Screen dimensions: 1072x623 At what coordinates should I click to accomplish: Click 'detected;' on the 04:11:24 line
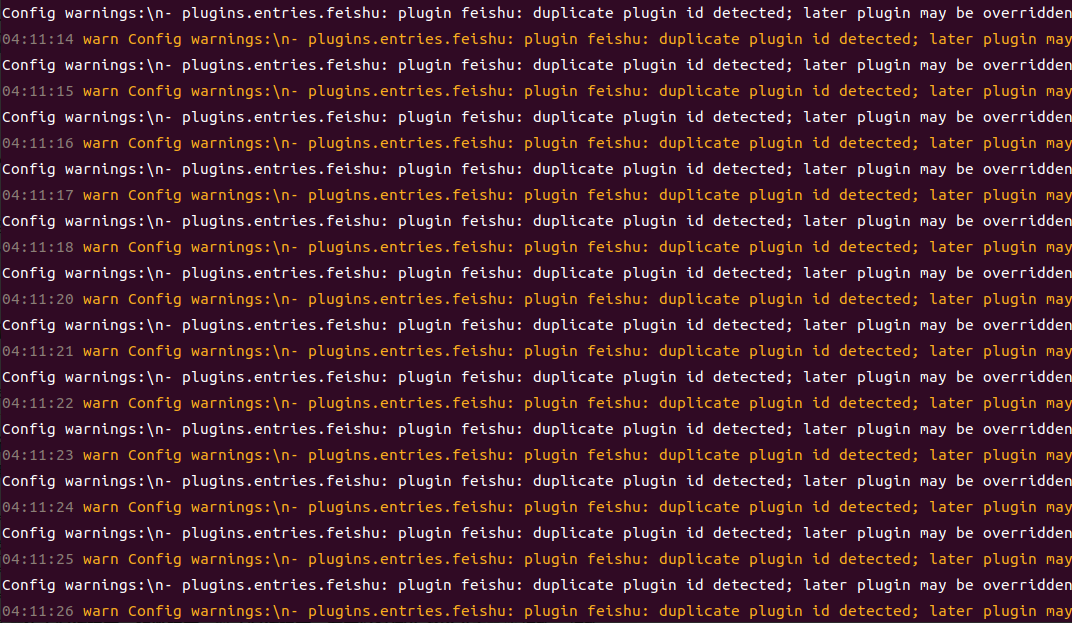click(879, 507)
